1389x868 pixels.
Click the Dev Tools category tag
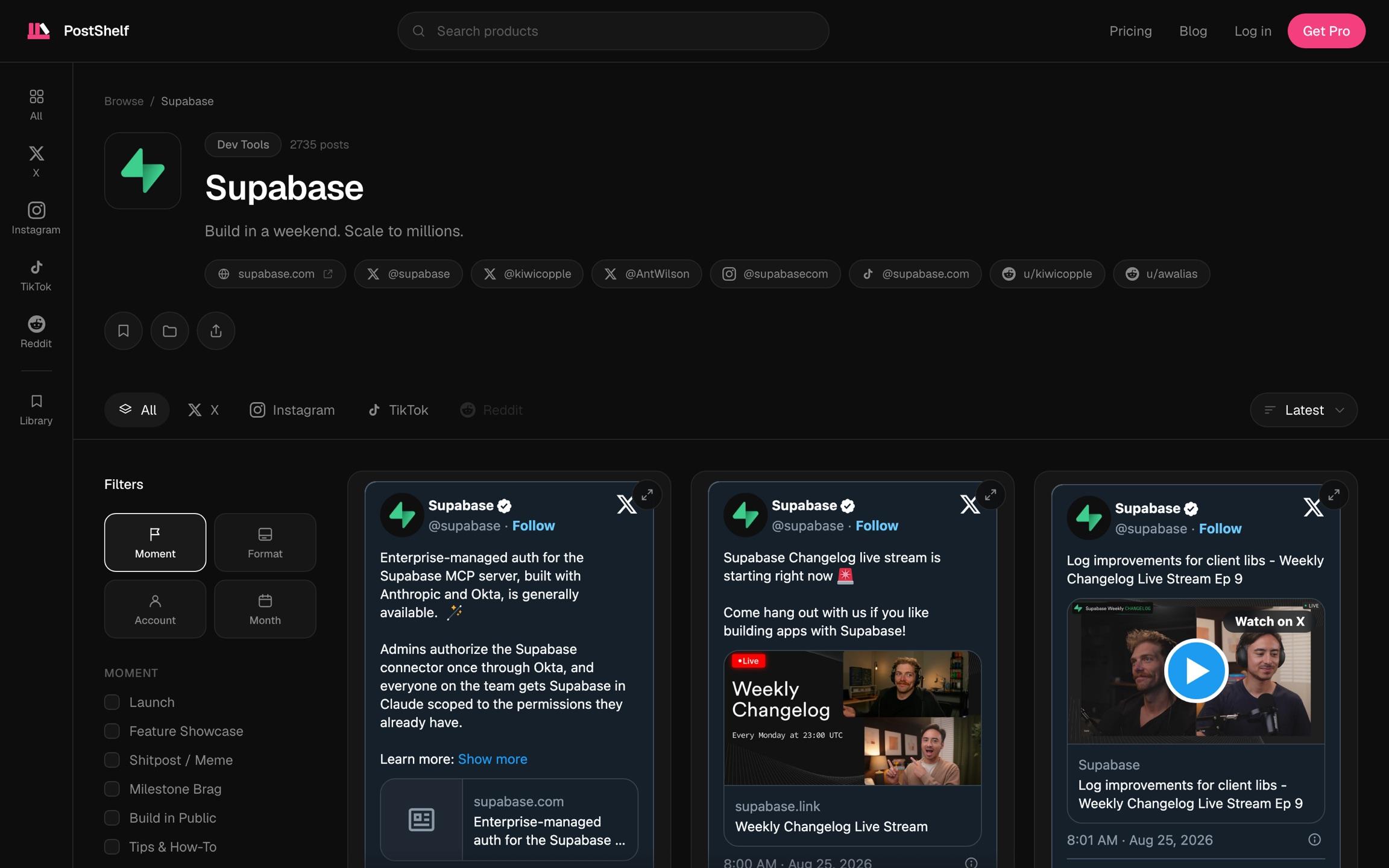[243, 145]
